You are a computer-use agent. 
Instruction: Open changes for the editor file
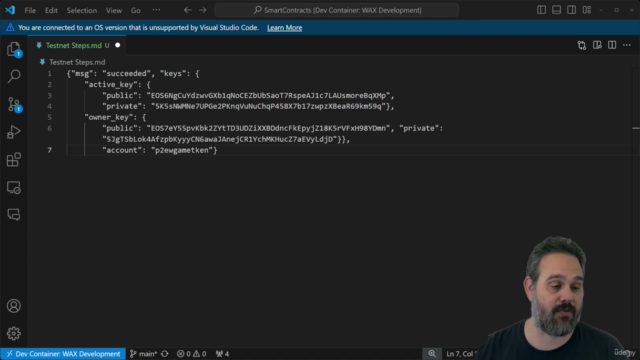tap(582, 45)
